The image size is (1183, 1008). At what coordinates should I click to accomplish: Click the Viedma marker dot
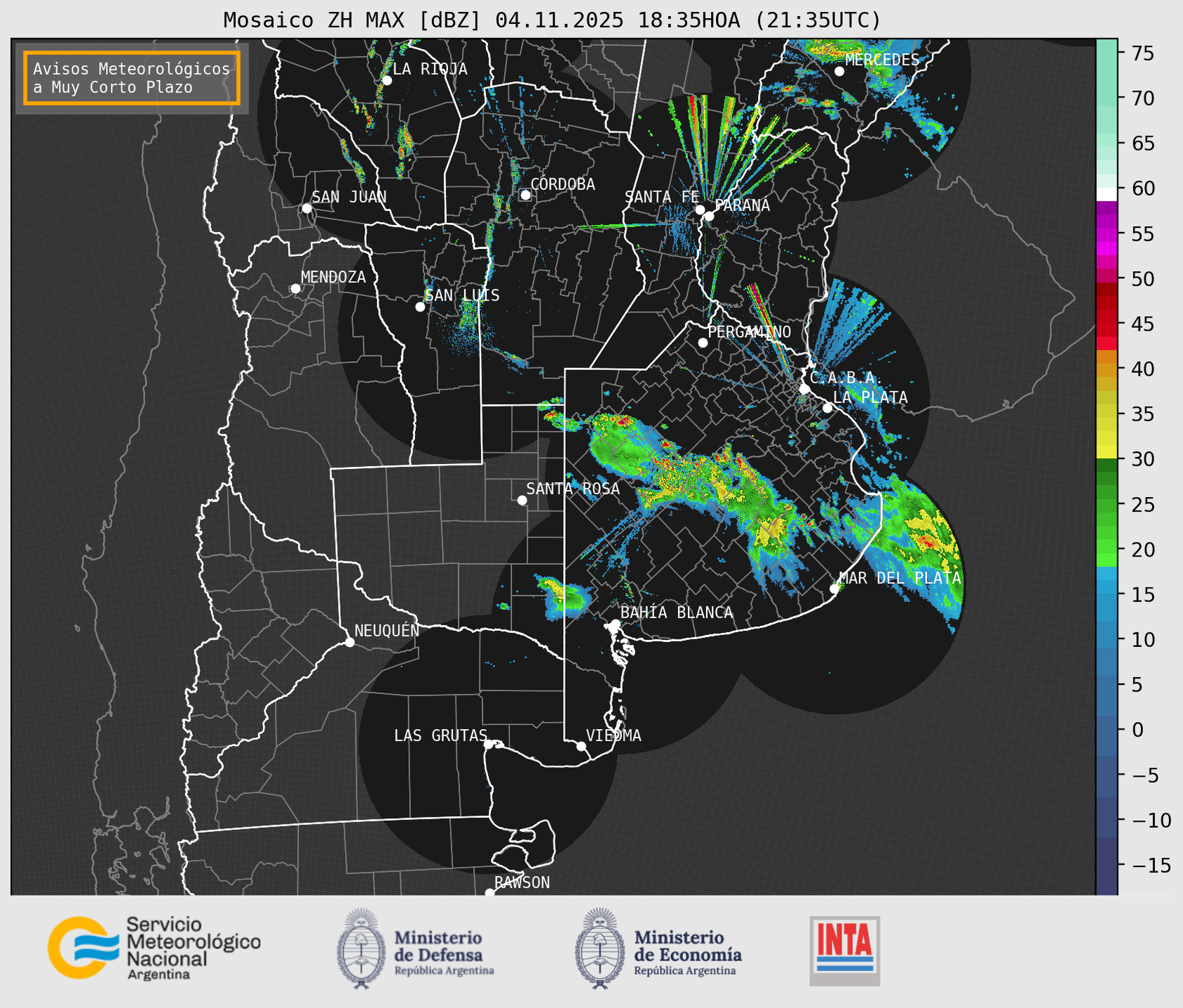pyautogui.click(x=581, y=747)
